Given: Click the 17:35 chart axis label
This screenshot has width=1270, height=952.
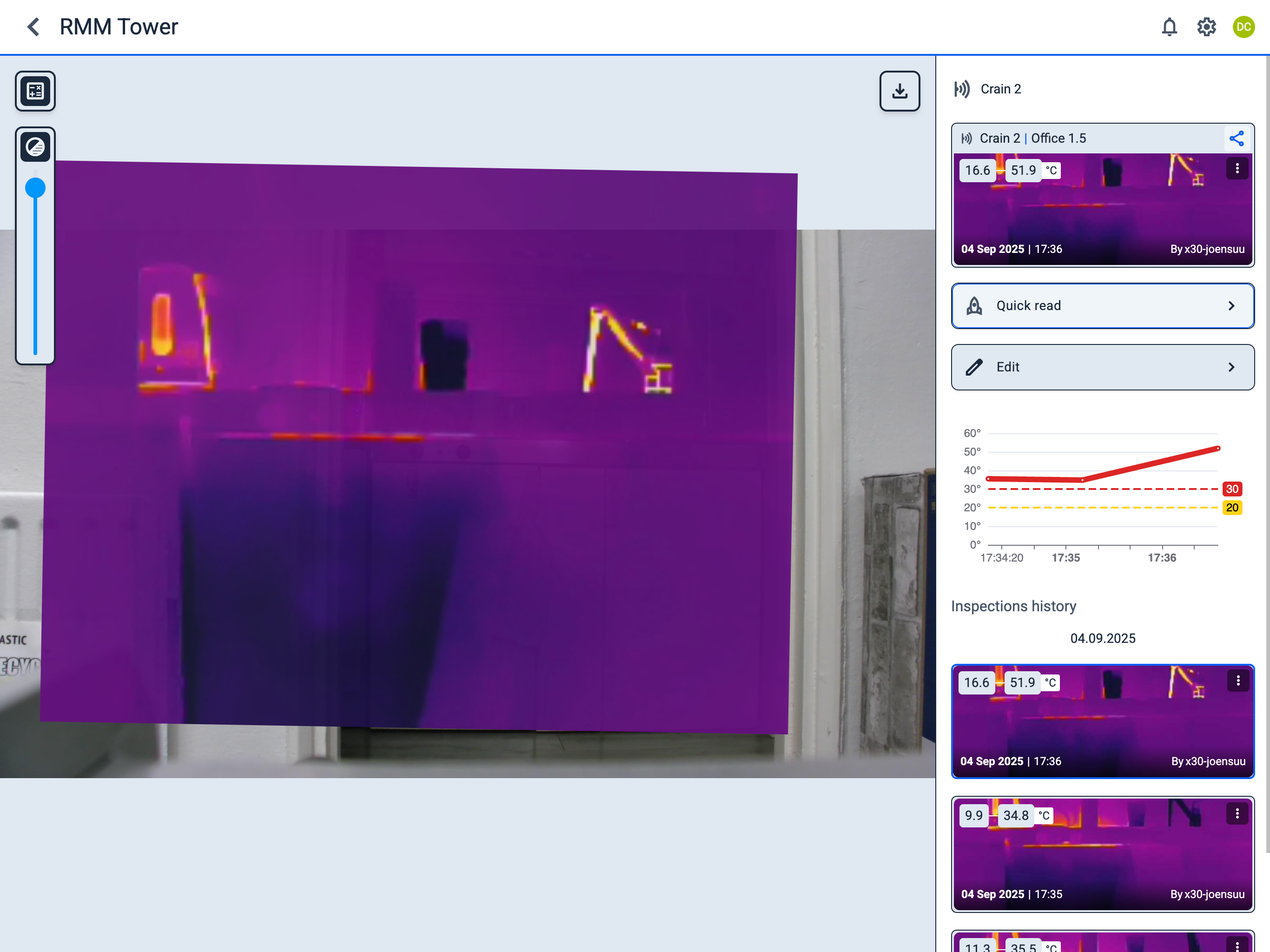Looking at the screenshot, I should (x=1065, y=558).
